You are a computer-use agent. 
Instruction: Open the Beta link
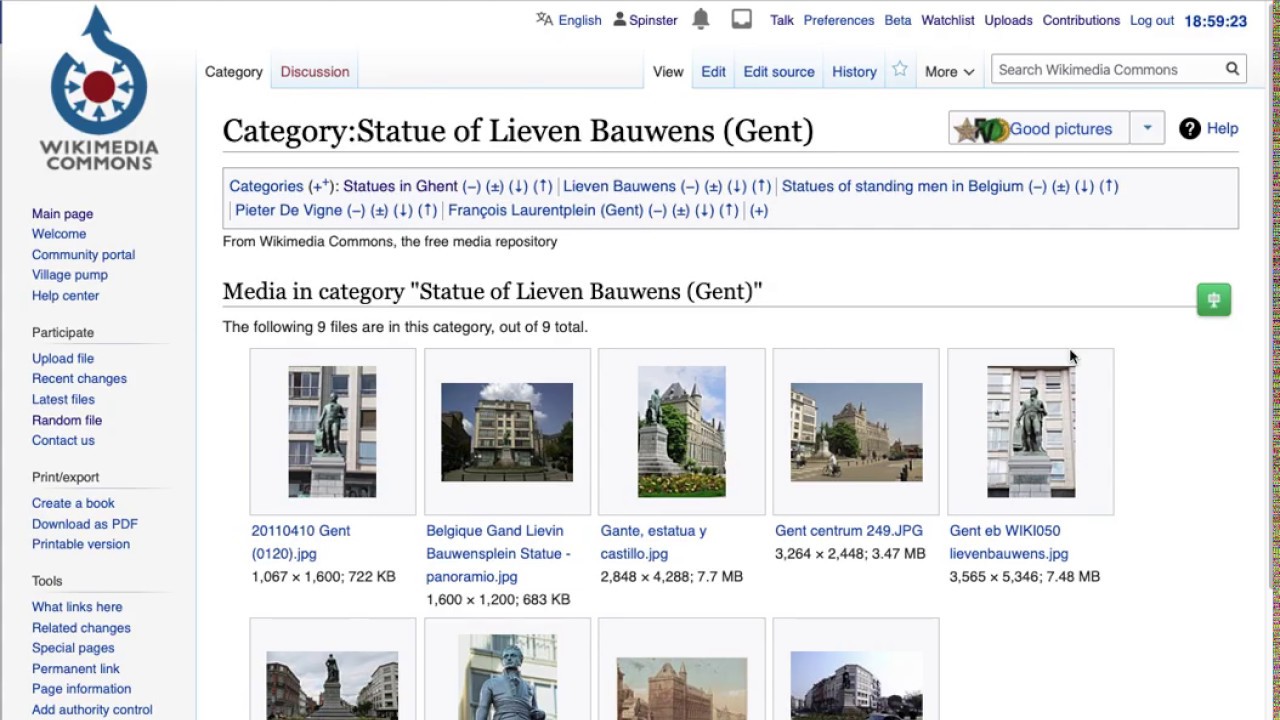point(898,20)
